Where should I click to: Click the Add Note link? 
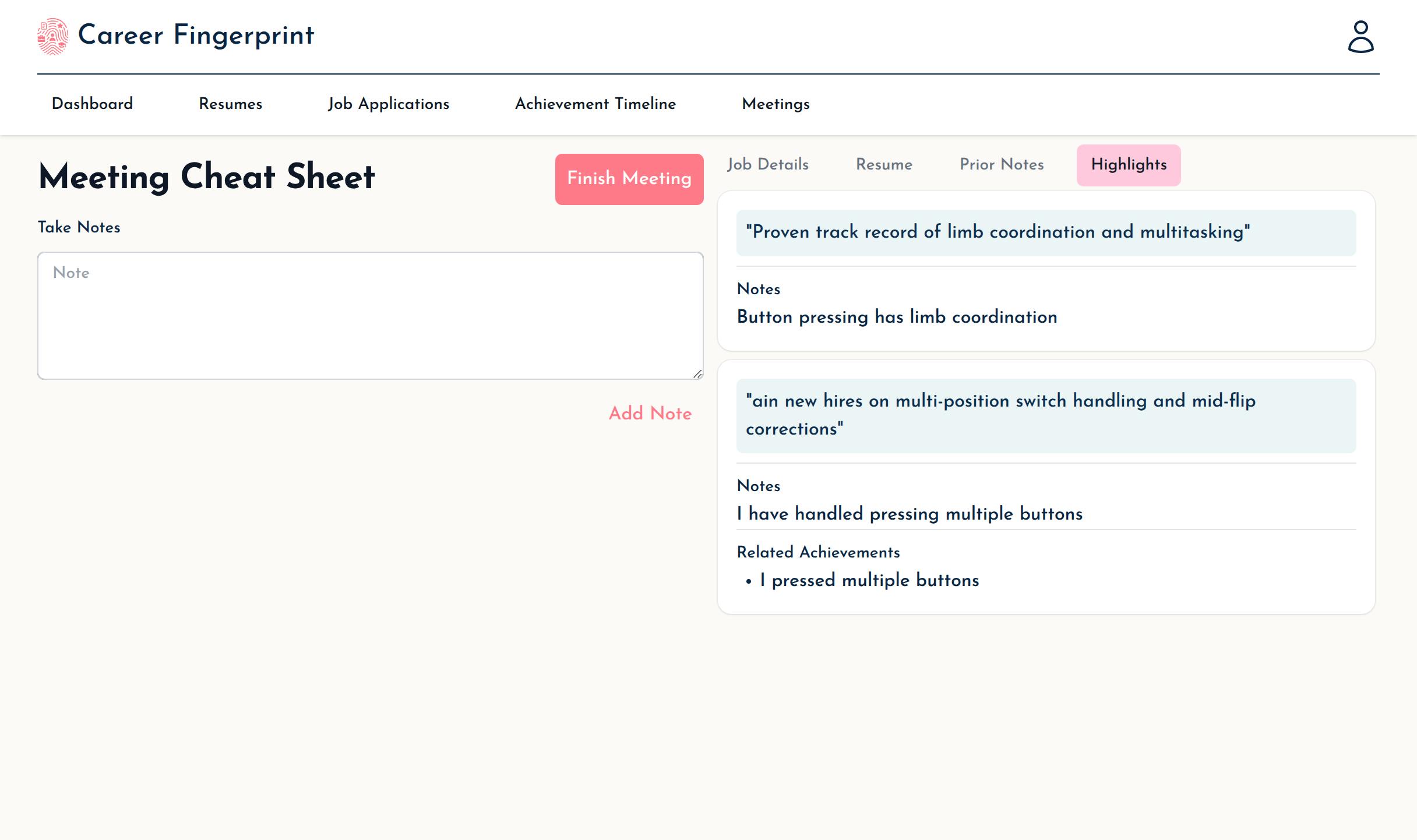pos(650,413)
